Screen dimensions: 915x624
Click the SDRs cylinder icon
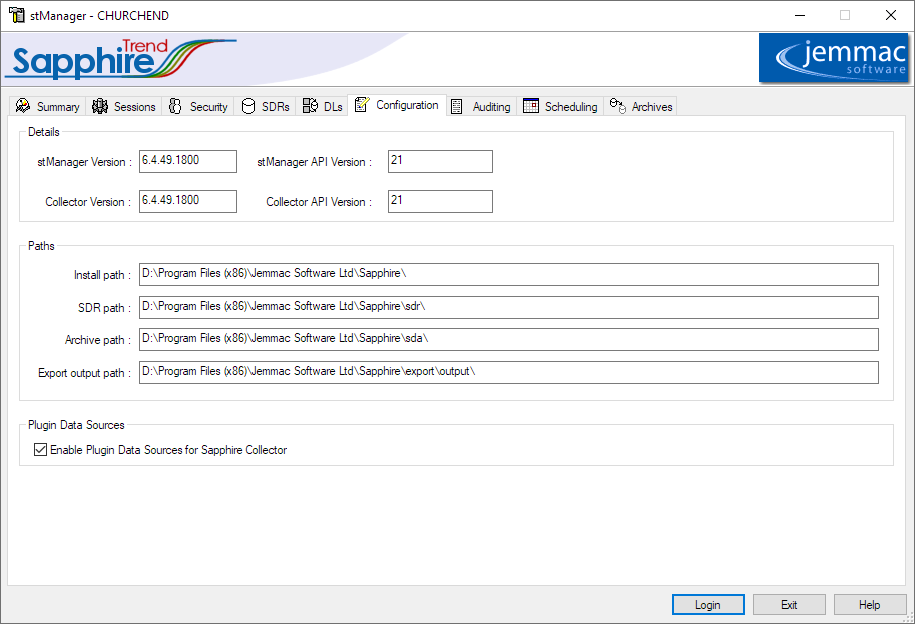(x=249, y=106)
